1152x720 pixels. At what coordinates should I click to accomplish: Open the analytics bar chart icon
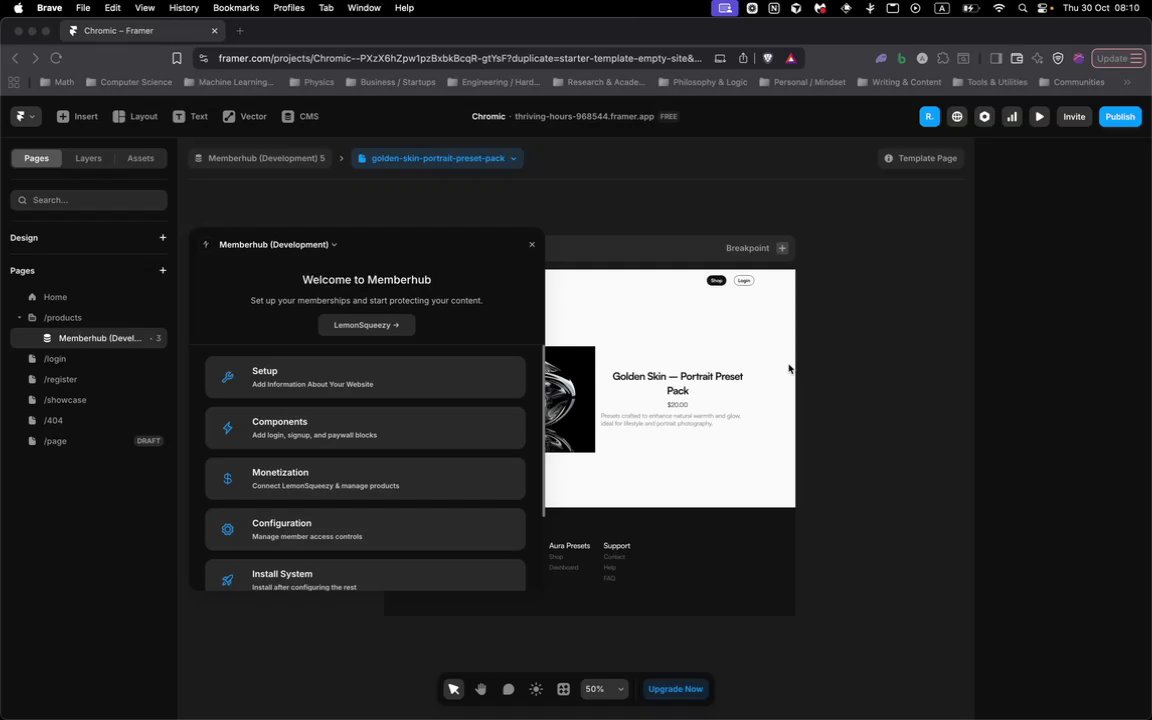[x=1012, y=116]
